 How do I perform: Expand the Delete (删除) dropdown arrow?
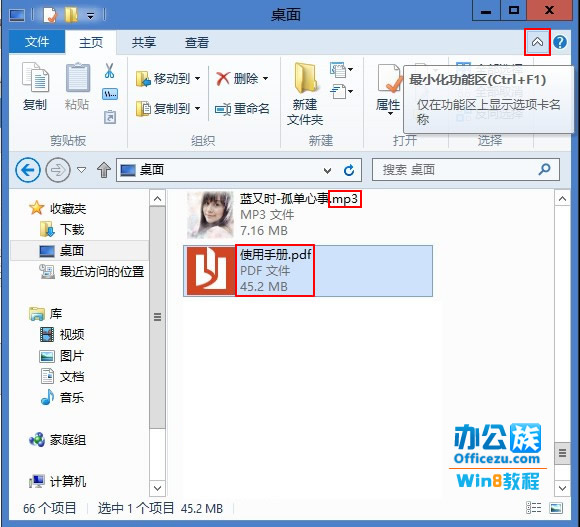(266, 78)
